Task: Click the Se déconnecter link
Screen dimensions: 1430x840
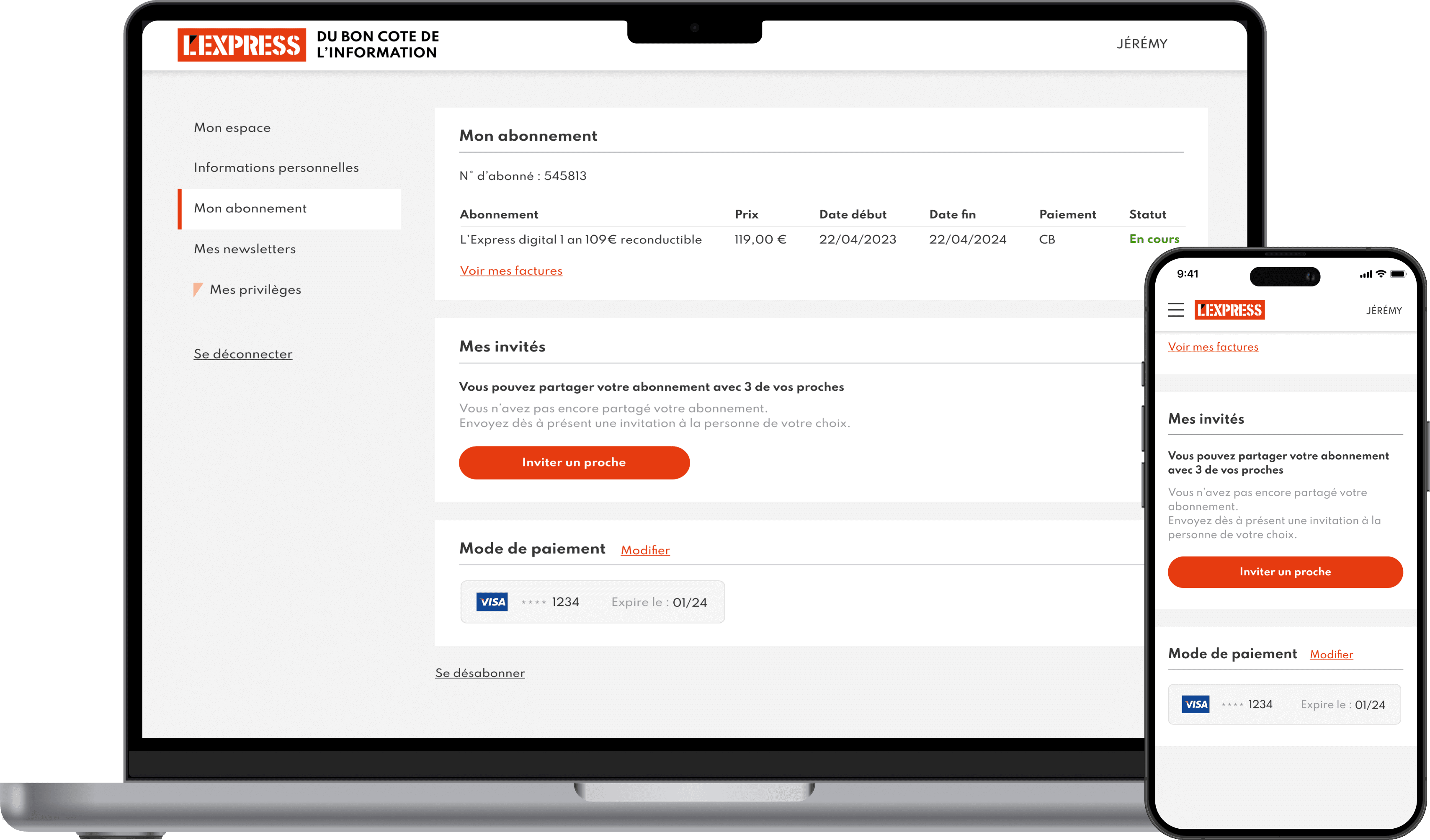Action: click(x=243, y=354)
